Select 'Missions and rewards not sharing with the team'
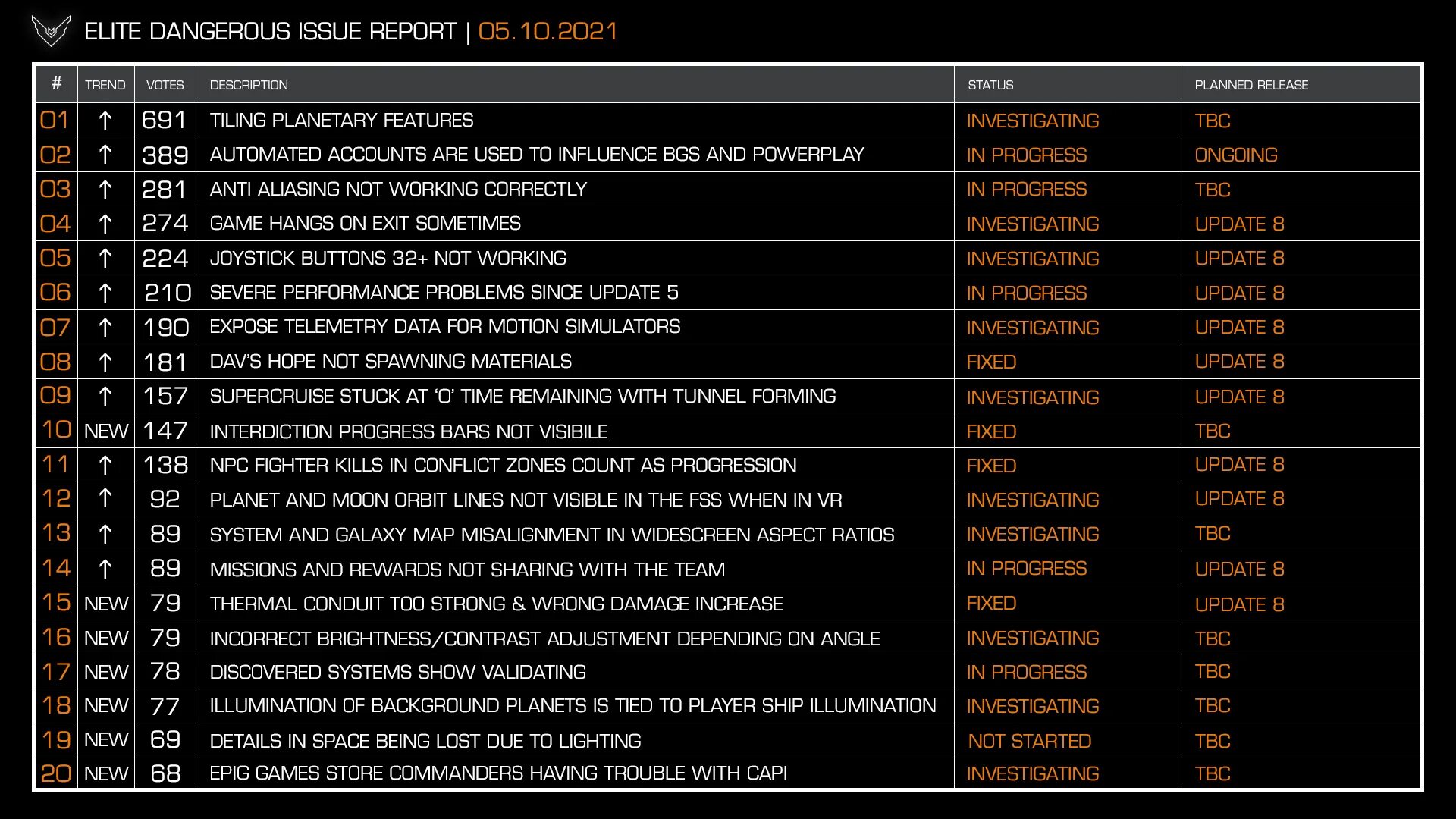This screenshot has height=819, width=1456. point(467,570)
